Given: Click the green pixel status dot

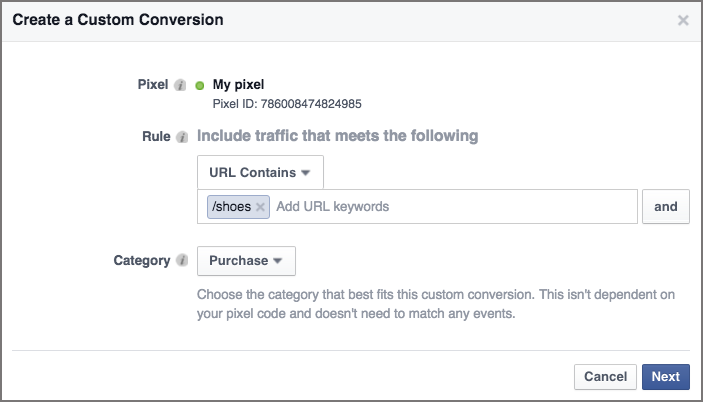Looking at the screenshot, I should point(200,85).
